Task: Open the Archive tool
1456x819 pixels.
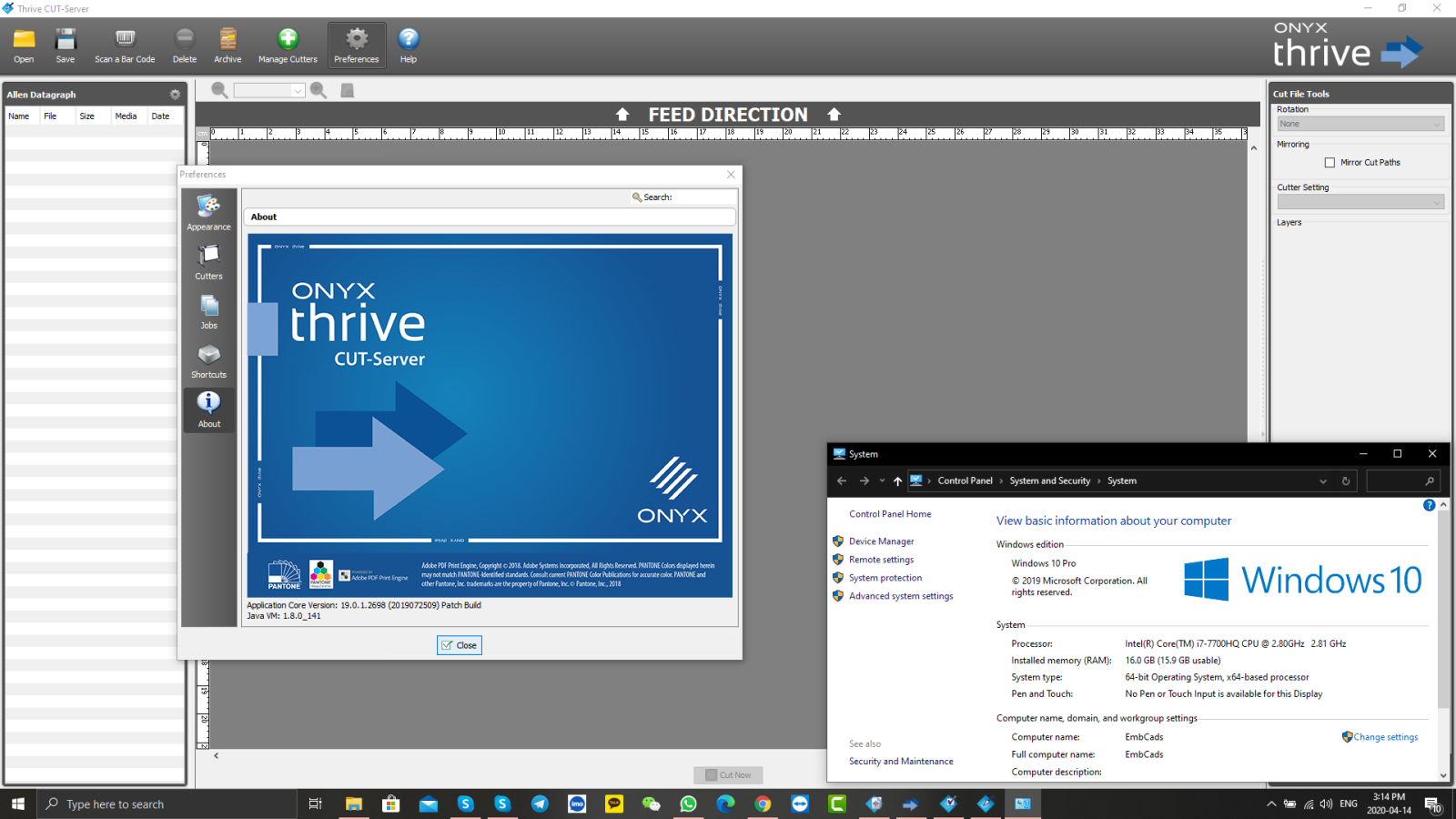Action: (x=227, y=44)
